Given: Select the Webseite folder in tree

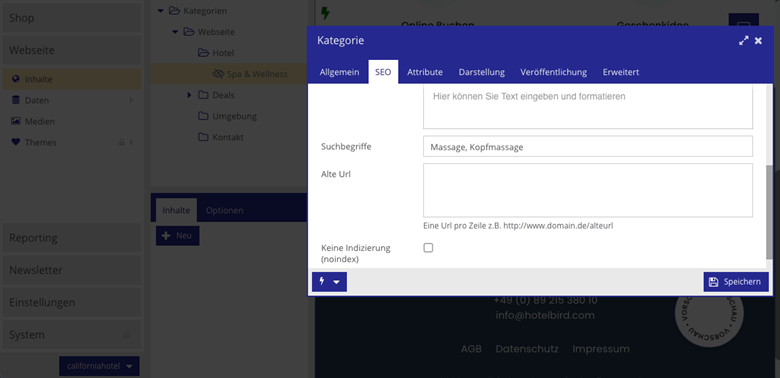Looking at the screenshot, I should click(216, 32).
